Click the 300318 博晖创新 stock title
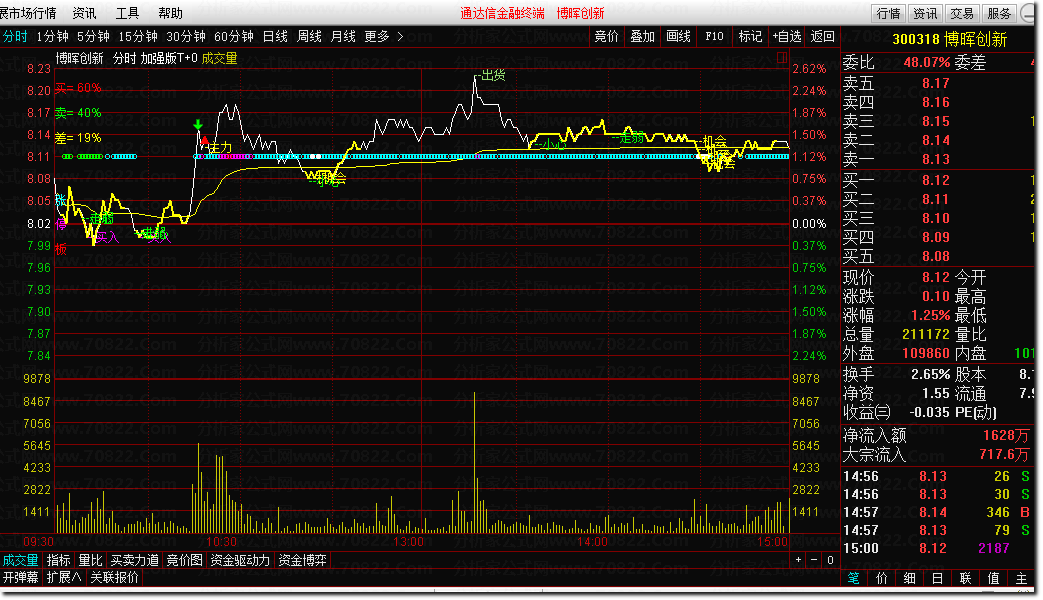The width and height of the screenshot is (1043, 600). (949, 39)
